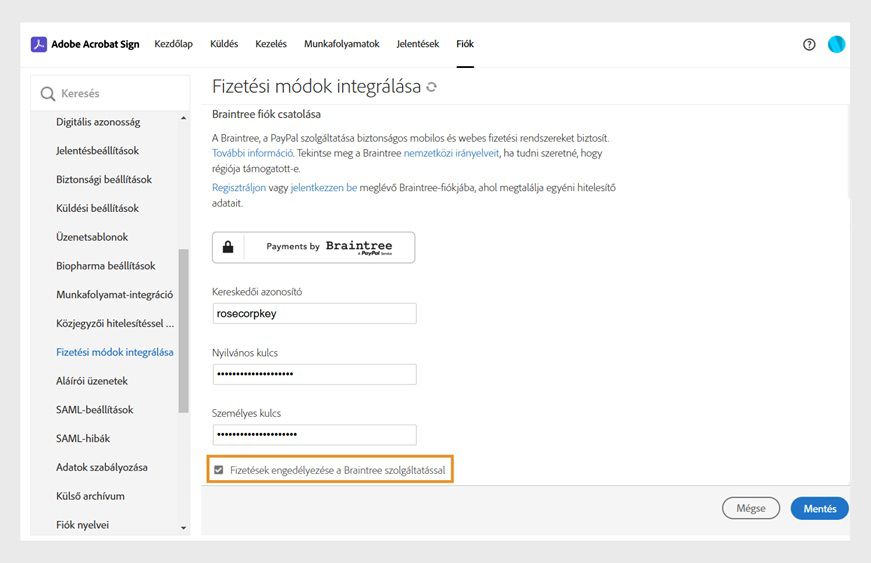
Task: Open the user profile avatar
Action: click(x=836, y=44)
